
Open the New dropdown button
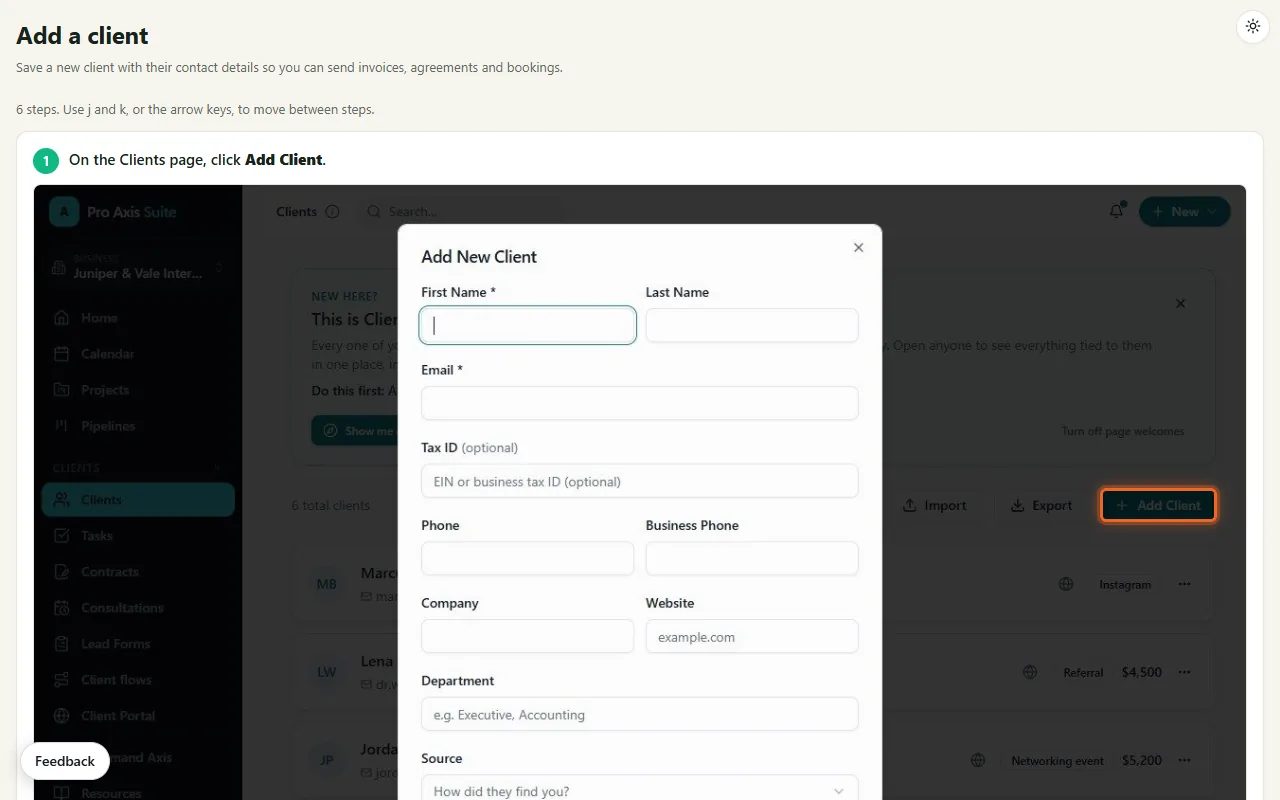pos(1185,212)
